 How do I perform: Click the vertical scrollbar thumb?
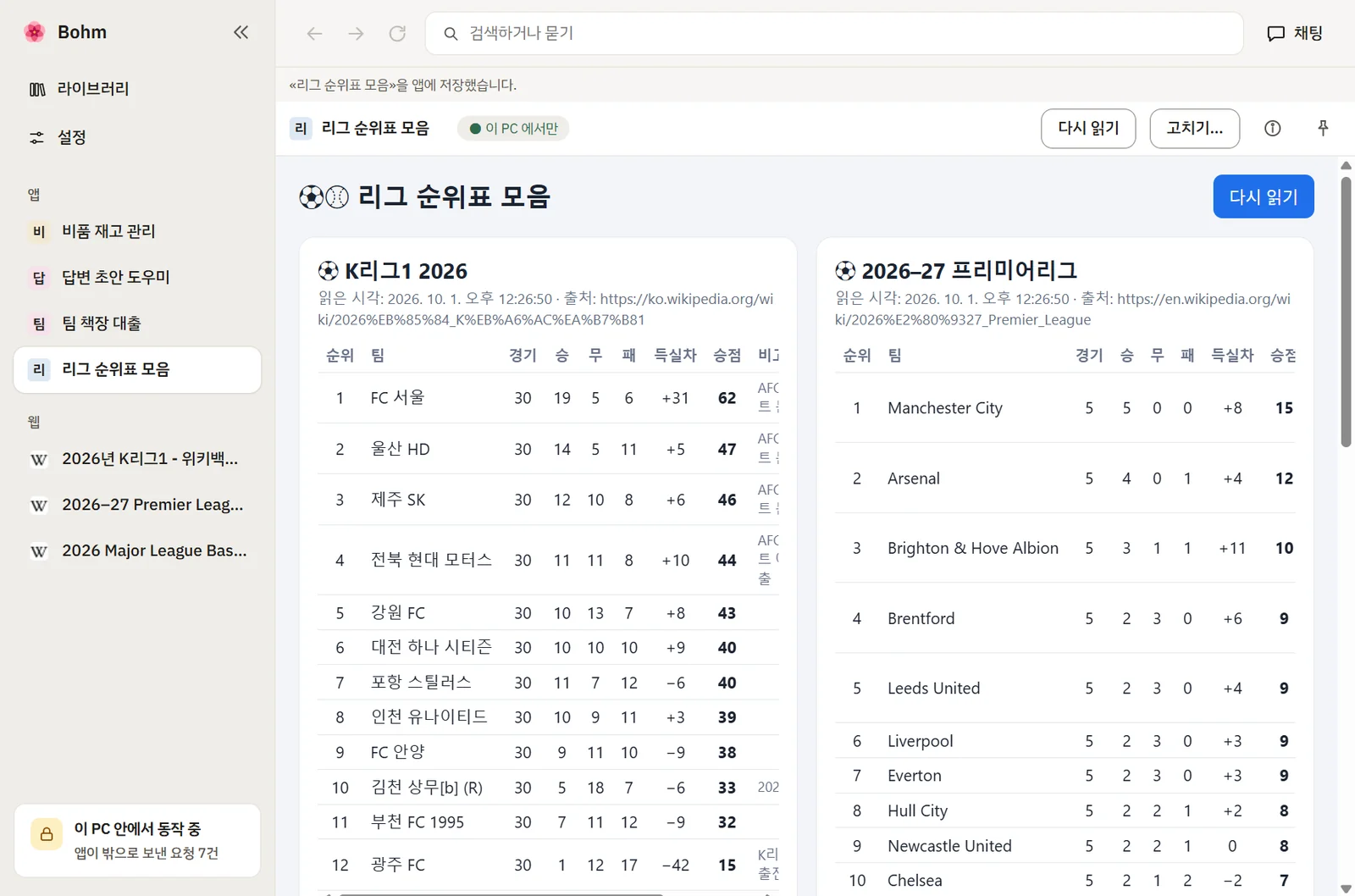tap(1346, 312)
